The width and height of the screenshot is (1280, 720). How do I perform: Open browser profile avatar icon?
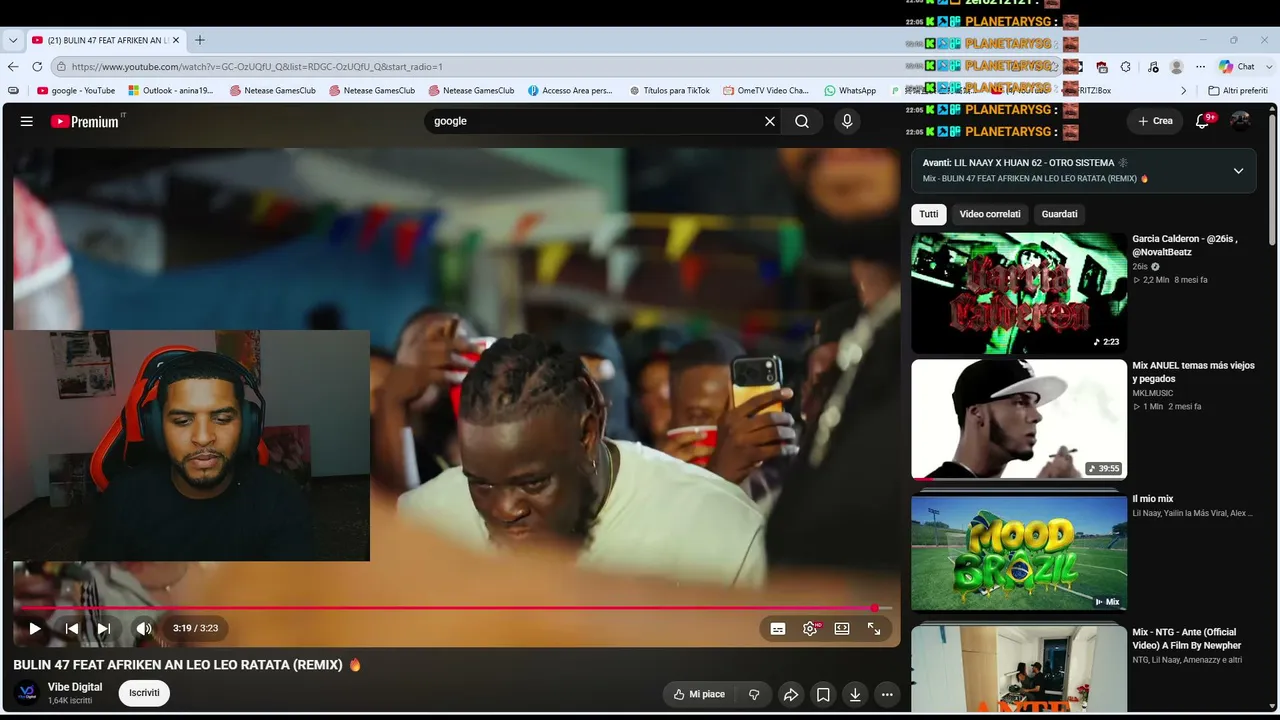click(1177, 67)
